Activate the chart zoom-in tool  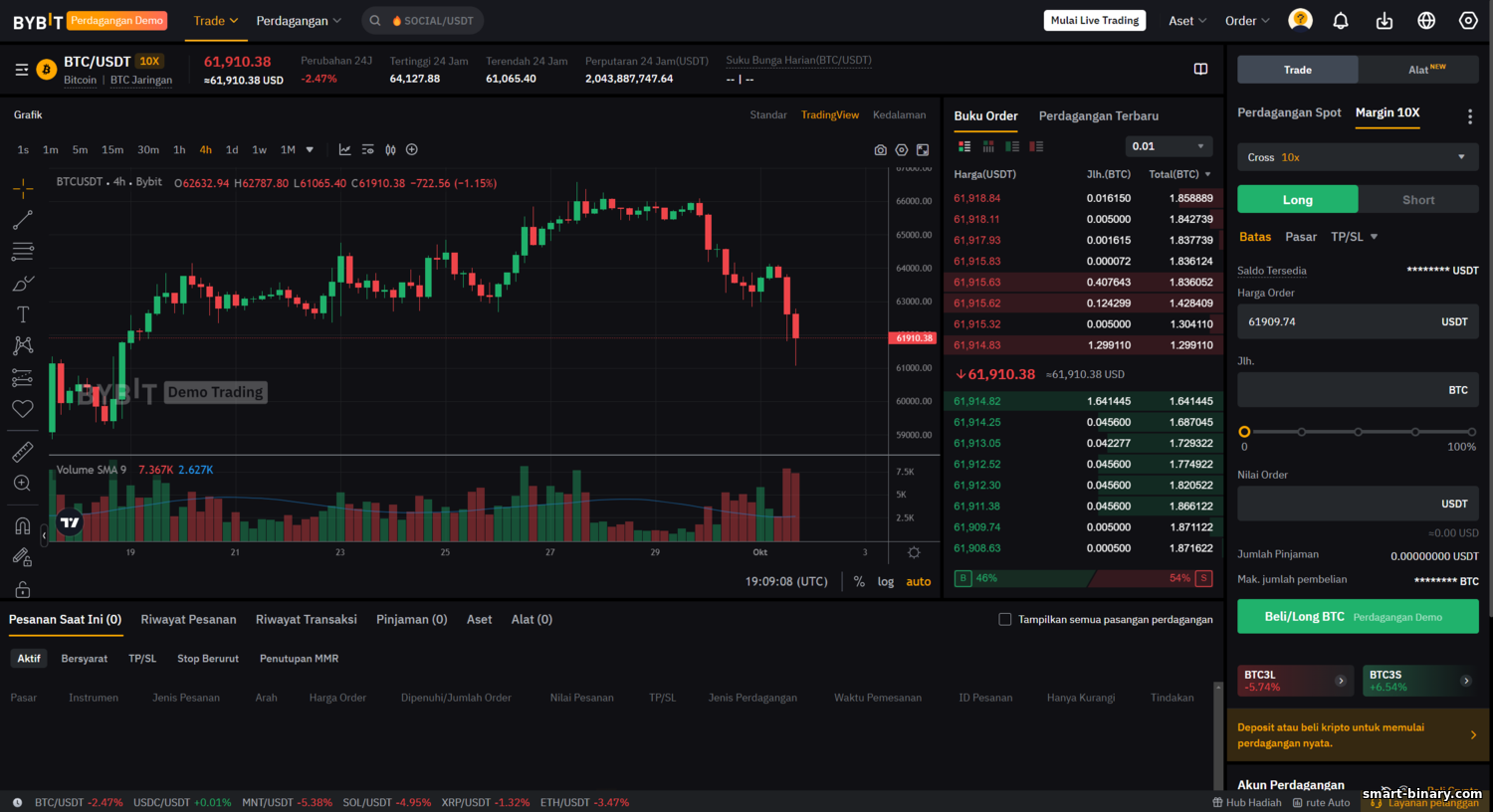(23, 484)
